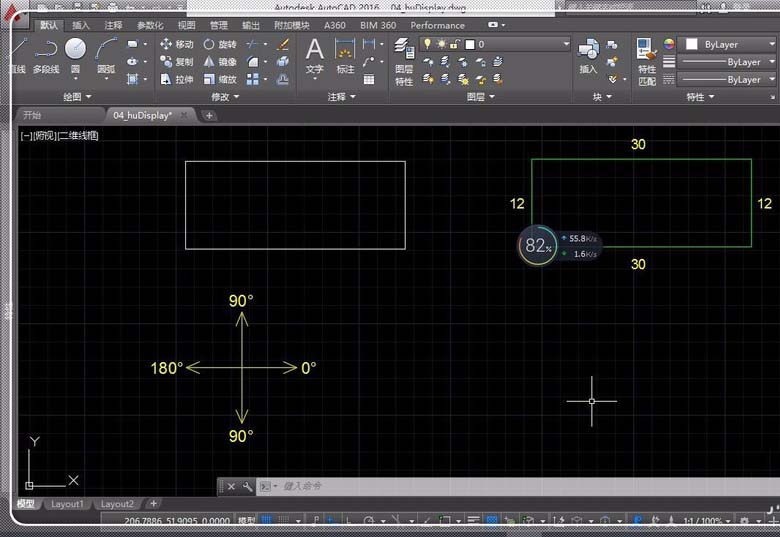Select the Mirror (镜像) tool

(x=219, y=62)
